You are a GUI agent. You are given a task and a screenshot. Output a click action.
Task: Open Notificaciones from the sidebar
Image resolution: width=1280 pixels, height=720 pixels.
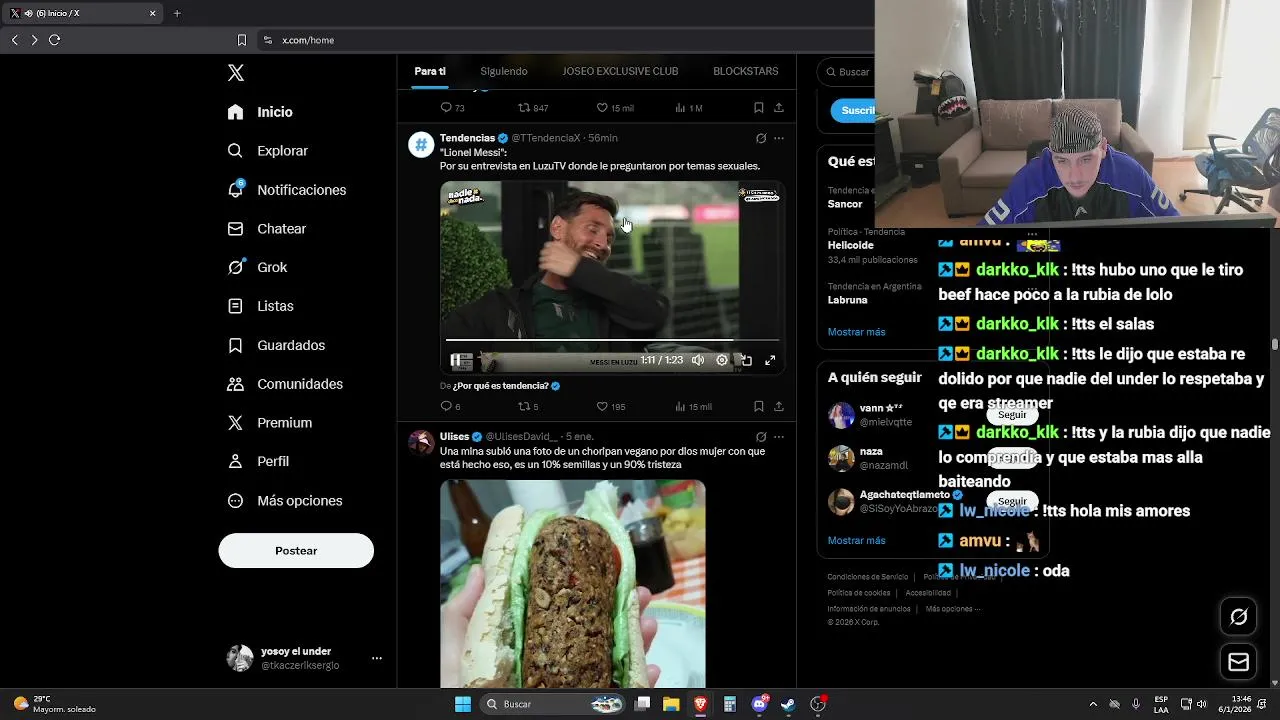(x=286, y=190)
